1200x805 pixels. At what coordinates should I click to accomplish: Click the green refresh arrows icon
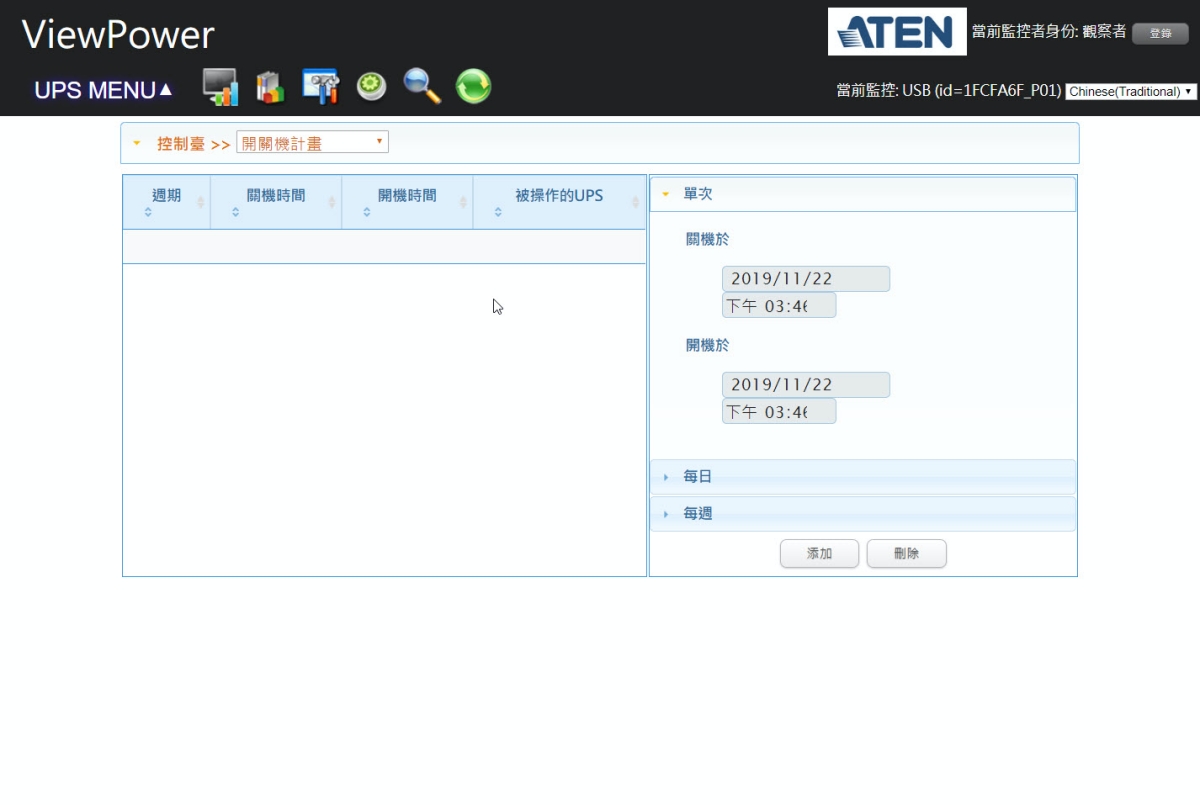click(x=474, y=87)
